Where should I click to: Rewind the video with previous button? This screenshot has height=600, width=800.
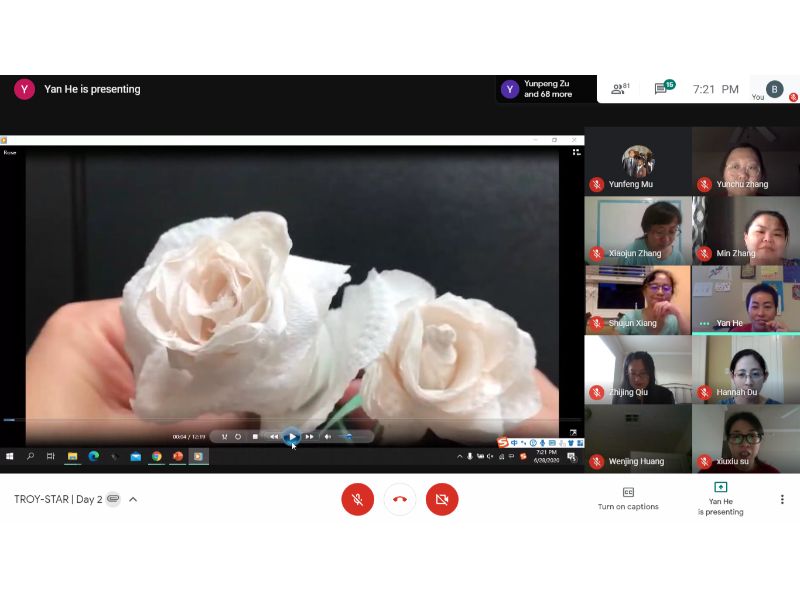coord(274,437)
